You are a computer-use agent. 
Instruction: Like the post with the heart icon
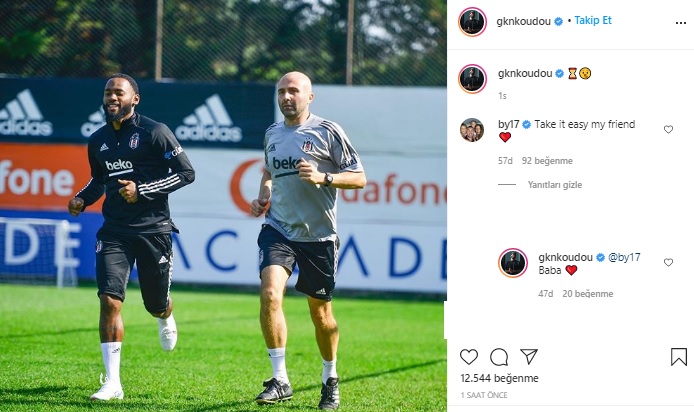point(469,357)
